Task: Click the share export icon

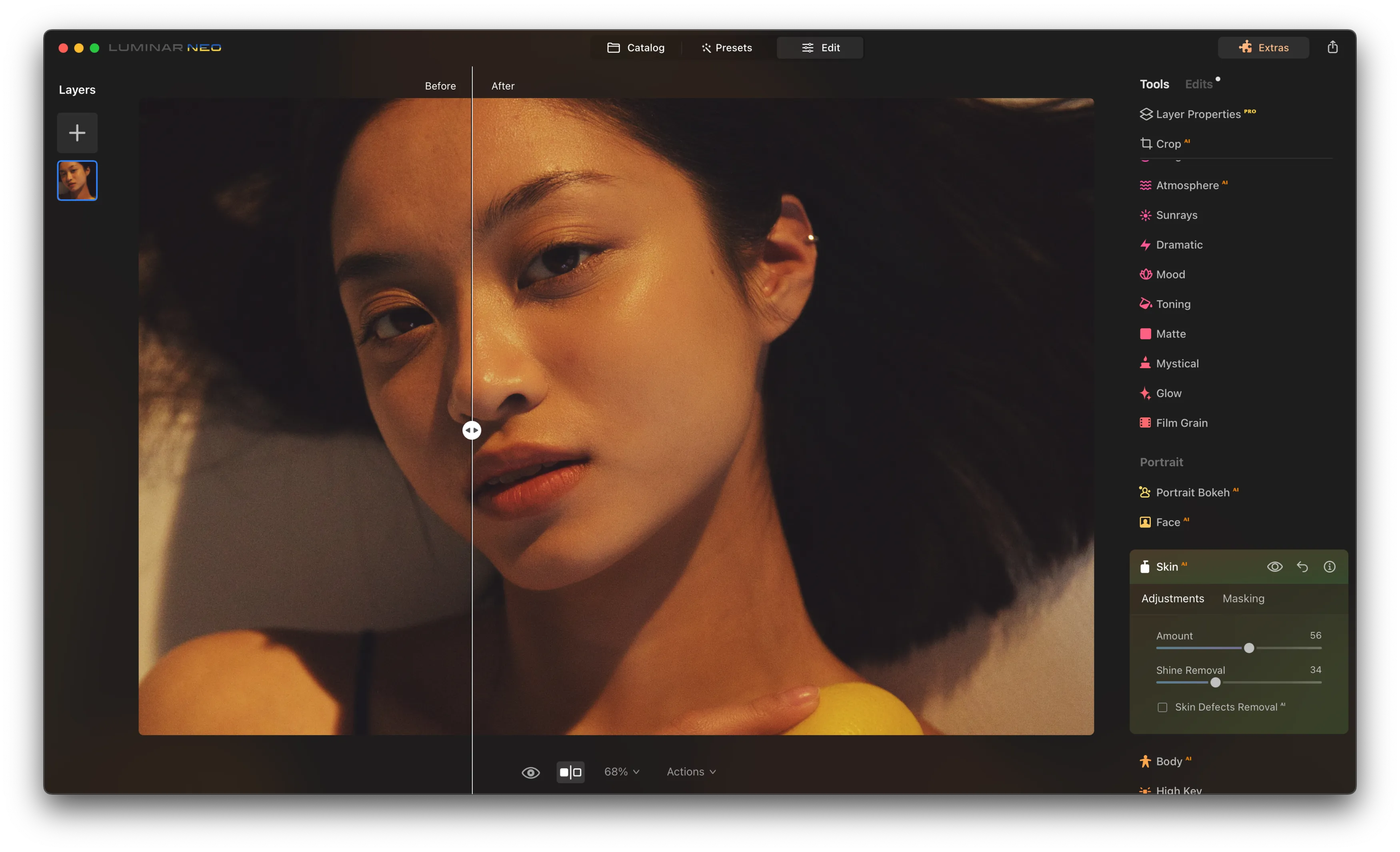Action: [1332, 47]
